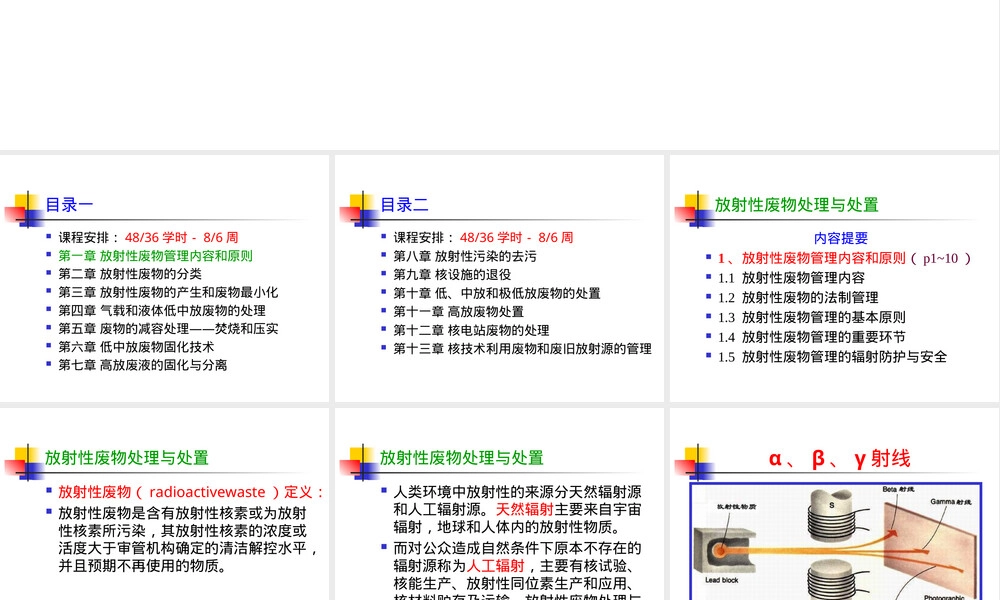Click the 目录一 slide title
The width and height of the screenshot is (1000, 600).
(69, 205)
